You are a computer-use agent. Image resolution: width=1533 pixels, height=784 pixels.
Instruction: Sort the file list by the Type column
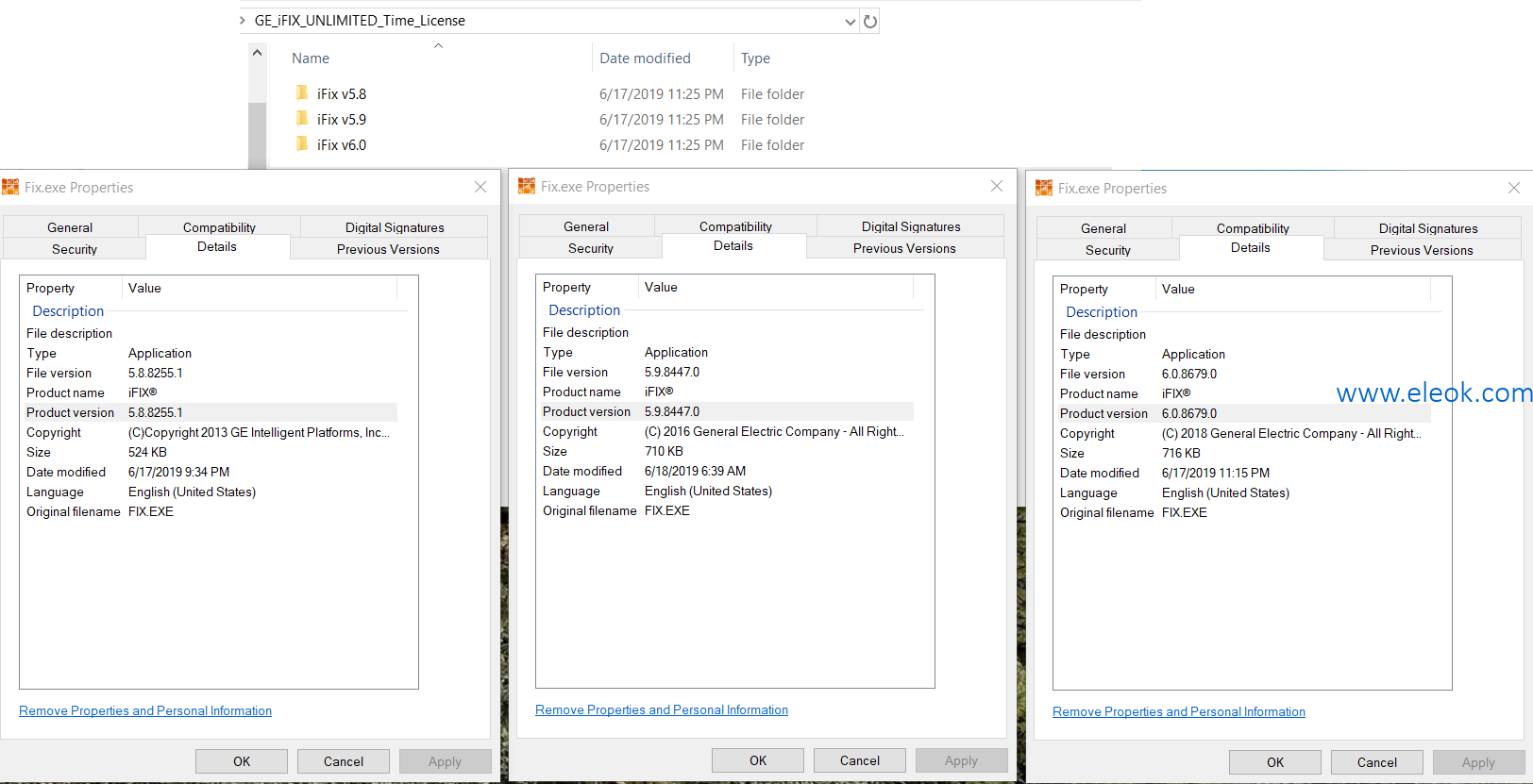[755, 58]
